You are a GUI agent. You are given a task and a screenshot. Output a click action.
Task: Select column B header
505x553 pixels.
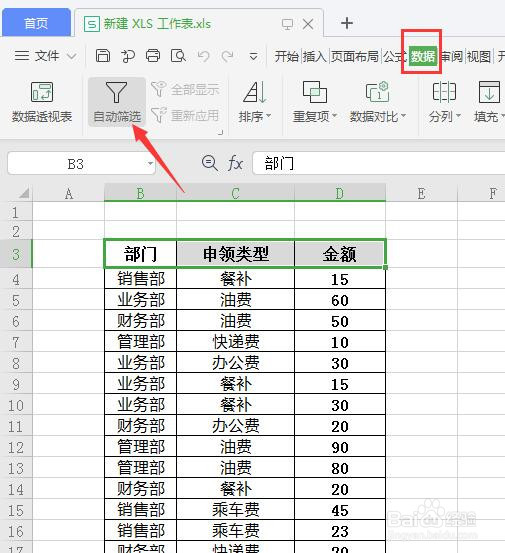point(140,193)
